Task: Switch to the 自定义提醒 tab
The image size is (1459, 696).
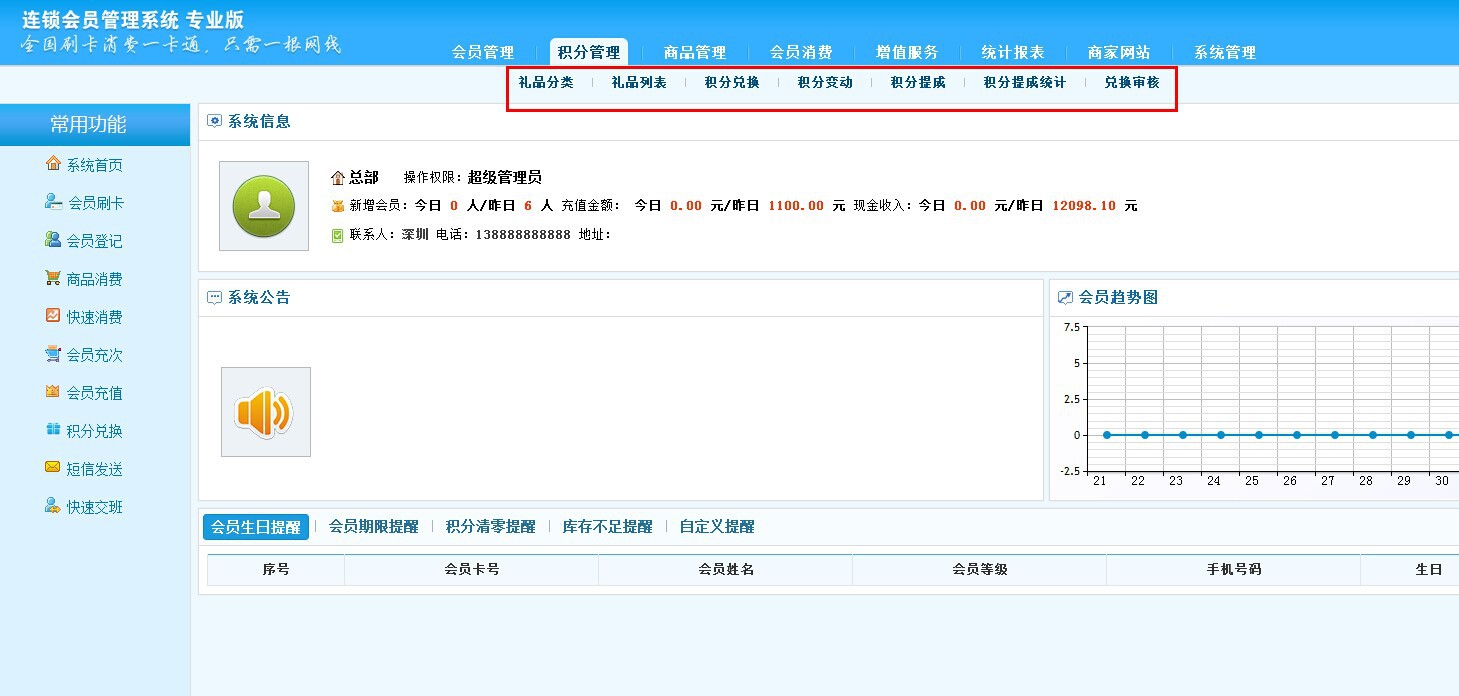Action: coord(717,527)
